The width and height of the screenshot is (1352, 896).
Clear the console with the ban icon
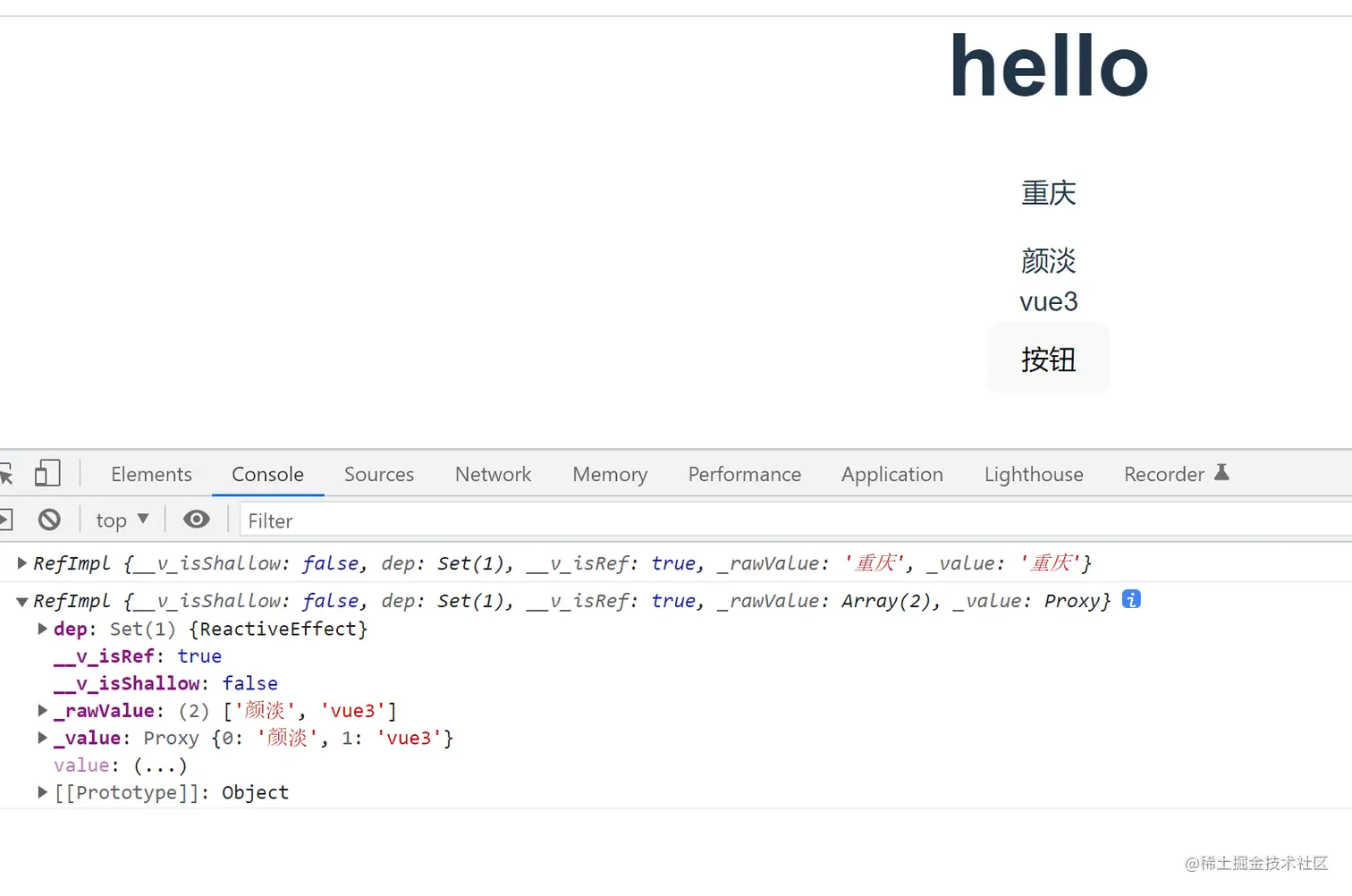pos(49,520)
